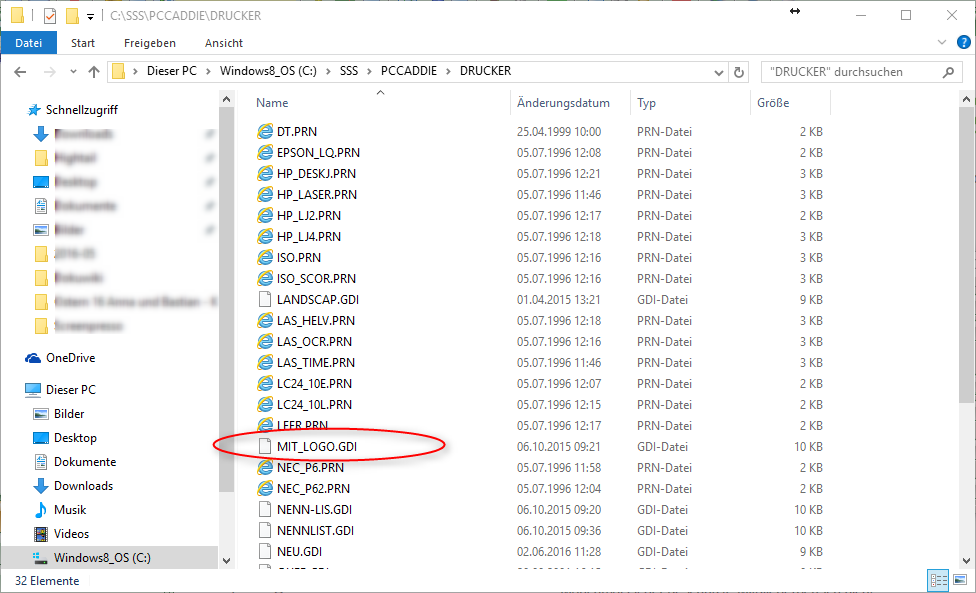
Task: Select the LAS_TIME.PRN file icon
Action: point(265,363)
